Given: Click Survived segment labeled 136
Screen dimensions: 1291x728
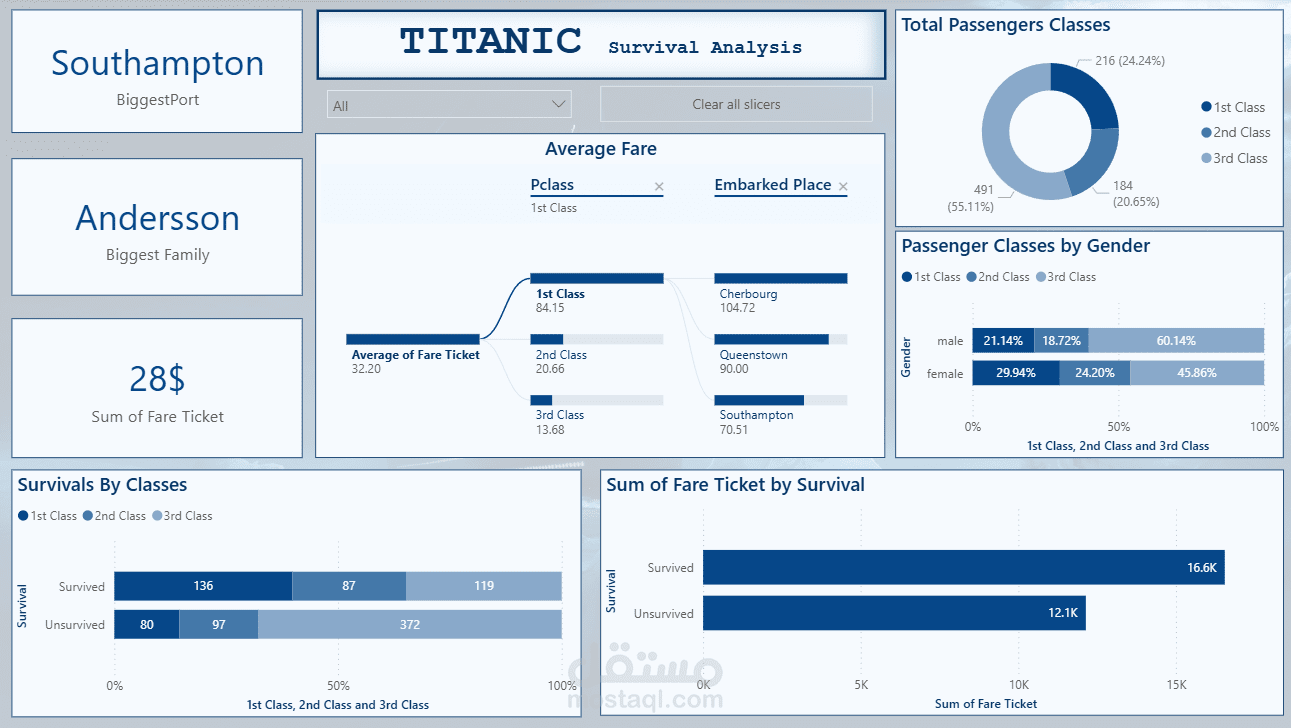Looking at the screenshot, I should (203, 586).
